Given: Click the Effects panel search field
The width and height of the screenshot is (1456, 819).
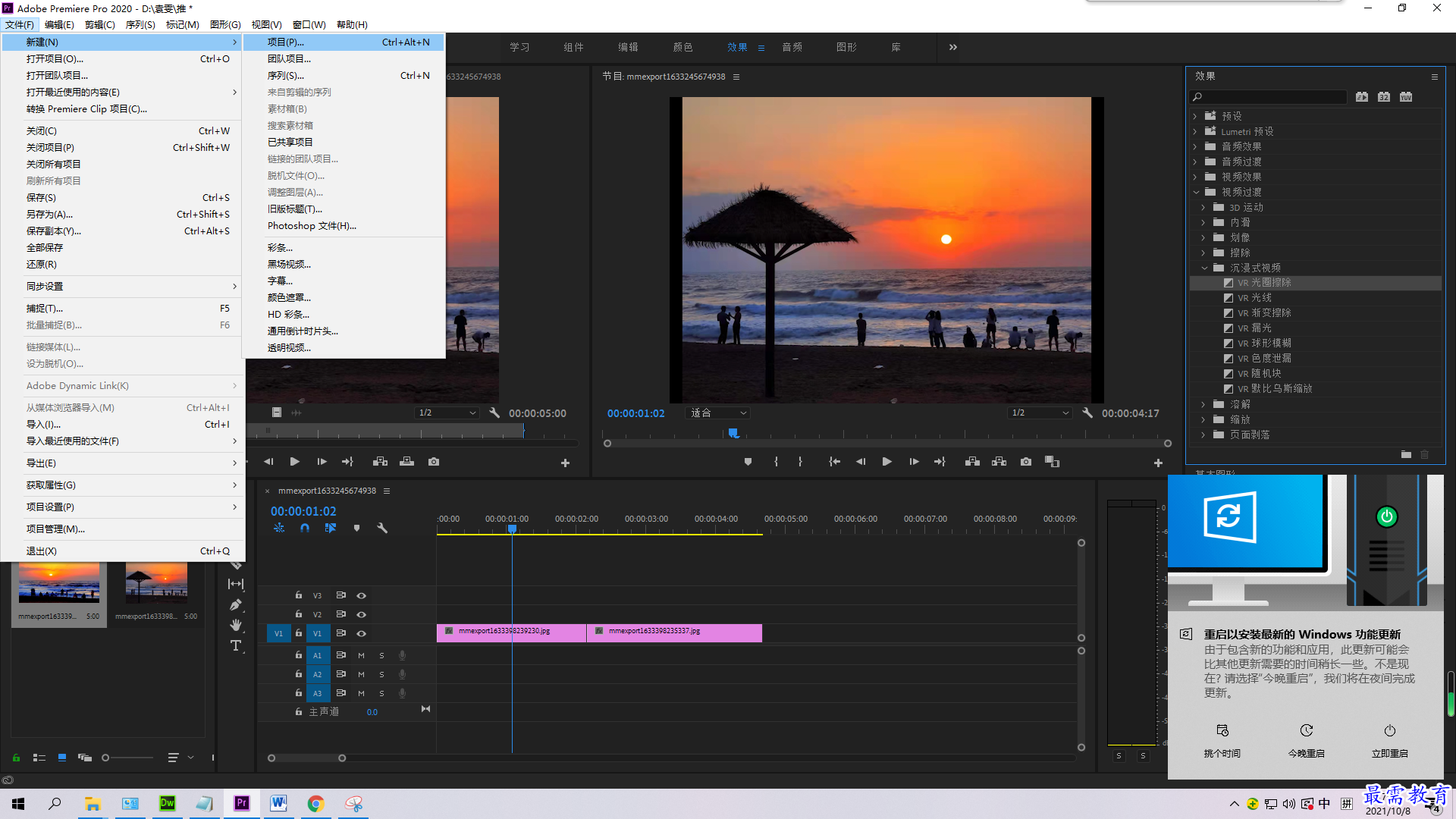Looking at the screenshot, I should point(1268,97).
